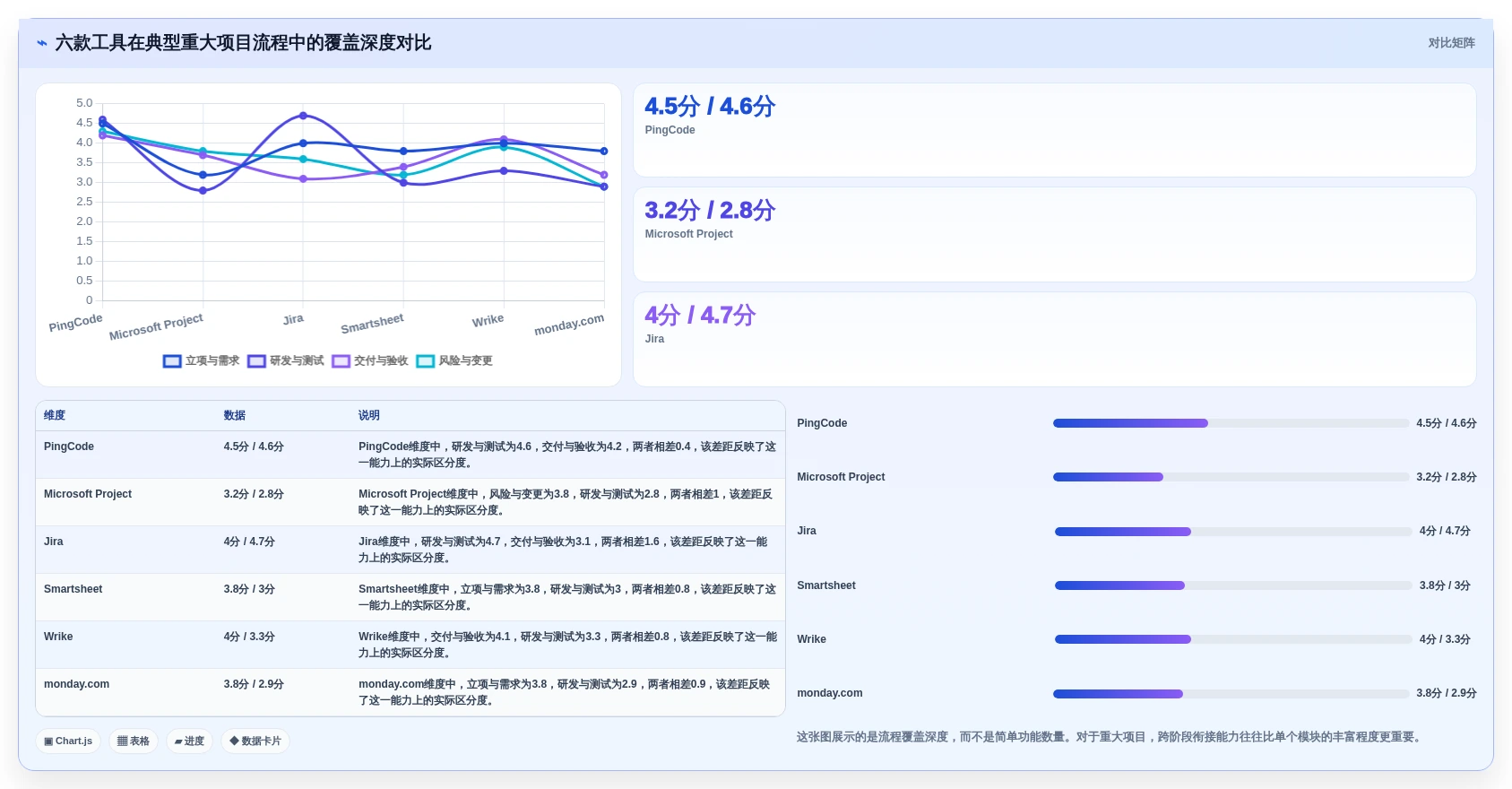Open the PingCode 4.5分 / 4.6分 data card
The width and height of the screenshot is (1512, 789).
click(1054, 130)
